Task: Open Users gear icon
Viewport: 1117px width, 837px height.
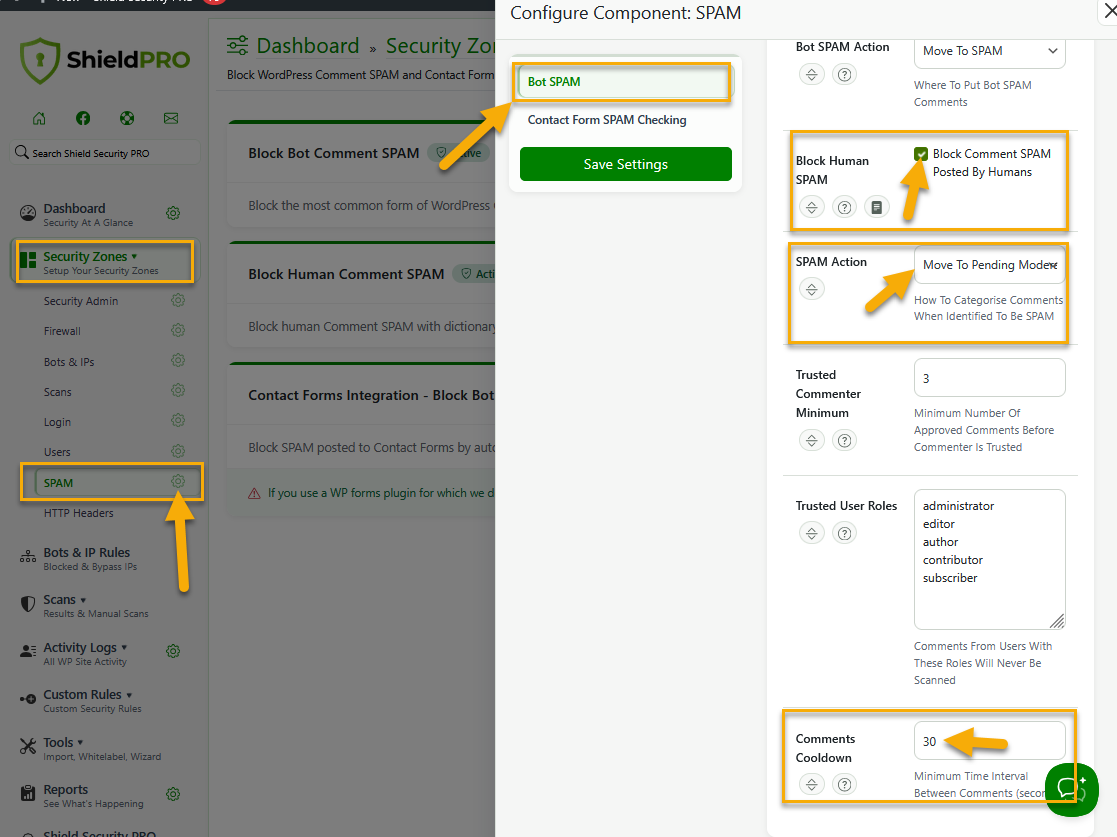Action: 178,452
